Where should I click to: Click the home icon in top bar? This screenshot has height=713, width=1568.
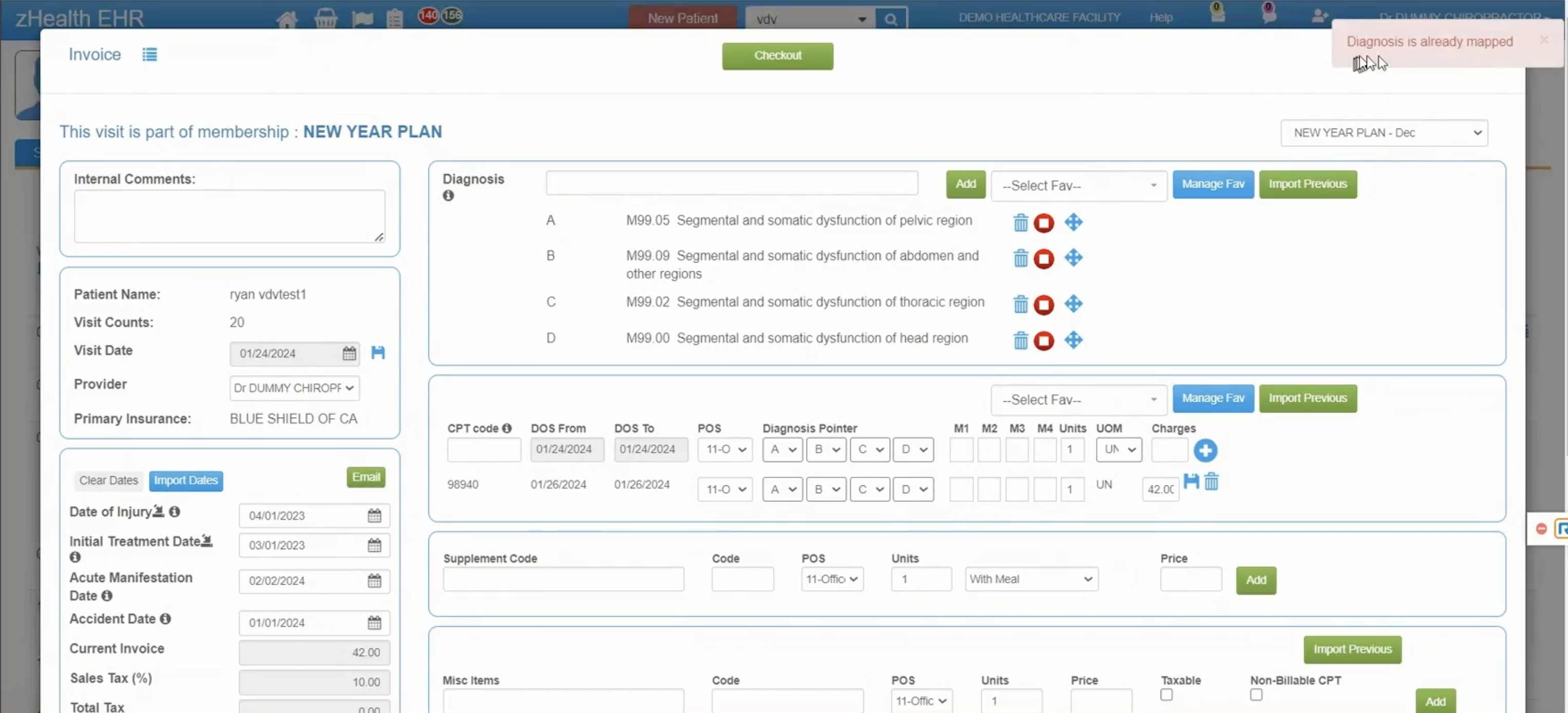[287, 19]
